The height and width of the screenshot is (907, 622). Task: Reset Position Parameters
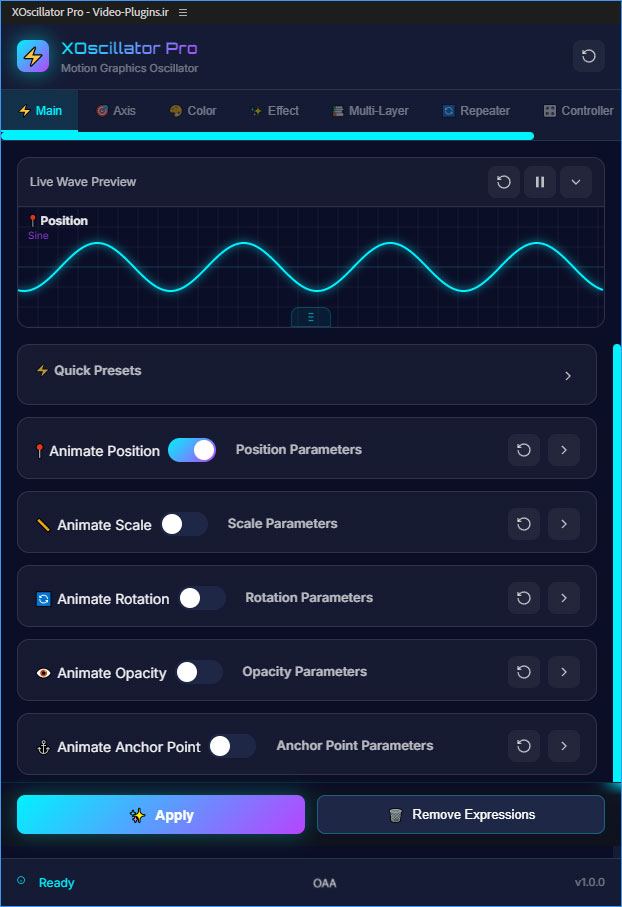point(523,450)
